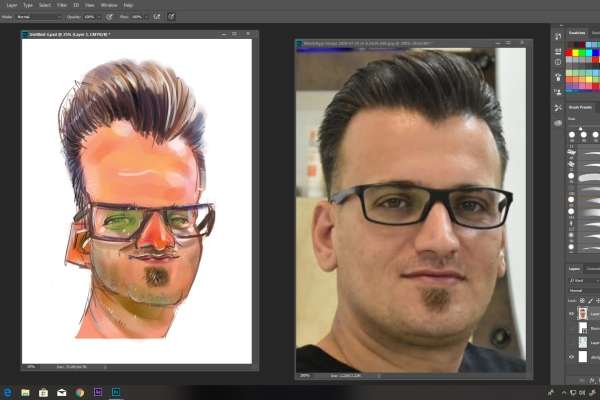Open the Filter menu
Image resolution: width=600 pixels, height=400 pixels.
[x=62, y=5]
